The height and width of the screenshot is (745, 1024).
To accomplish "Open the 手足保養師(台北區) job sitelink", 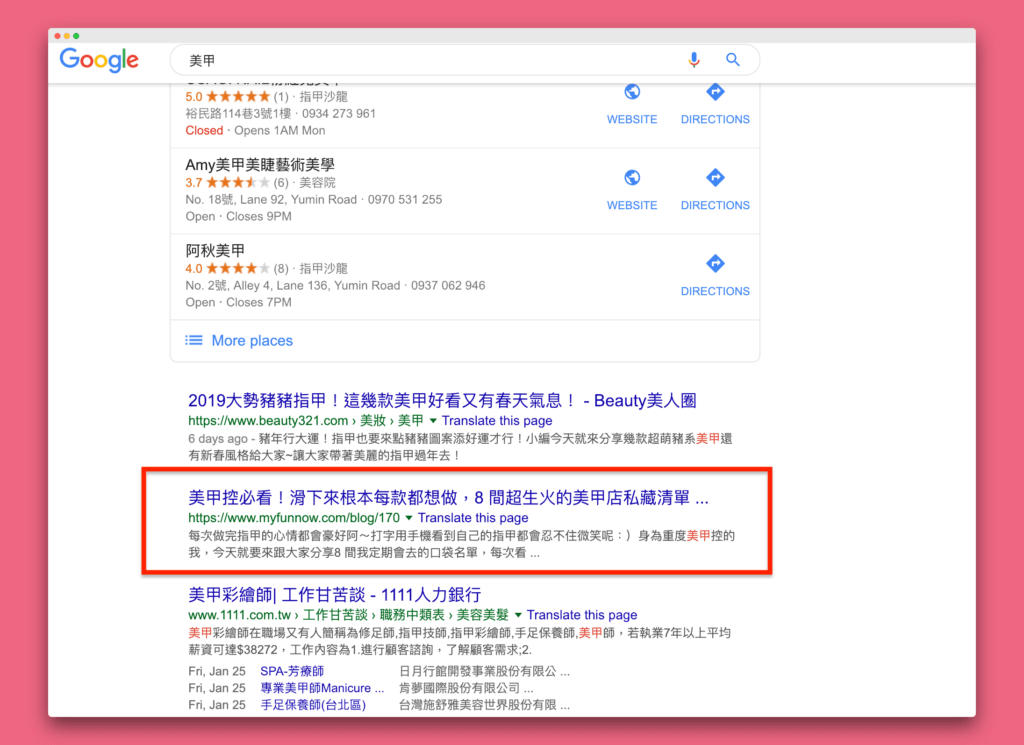I will point(313,705).
